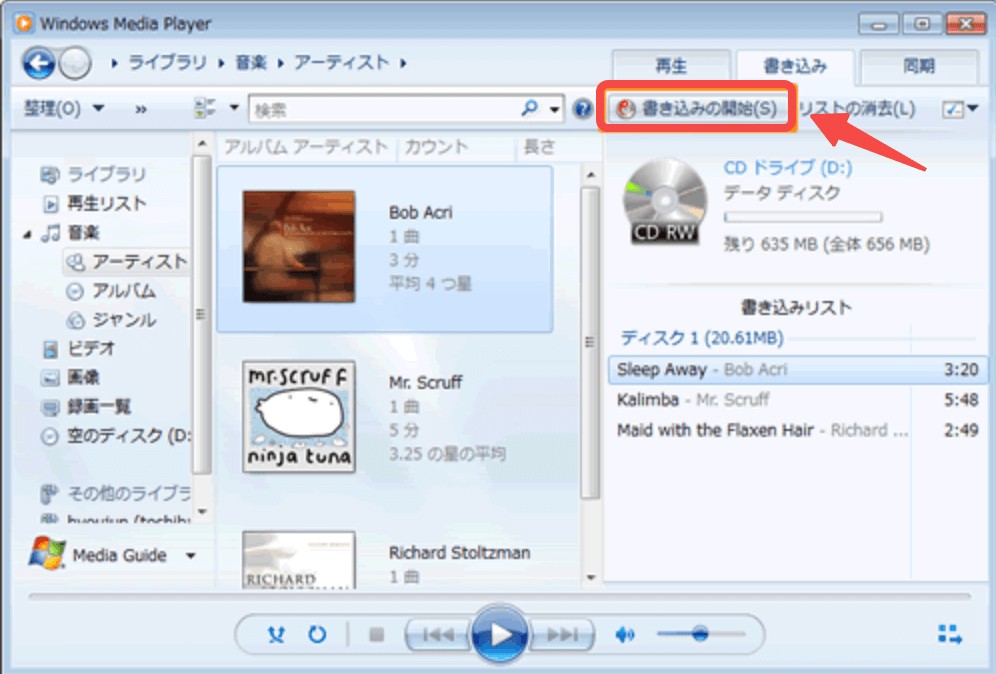Open the search options dropdown arrow
Viewport: 996px width, 674px height.
554,109
